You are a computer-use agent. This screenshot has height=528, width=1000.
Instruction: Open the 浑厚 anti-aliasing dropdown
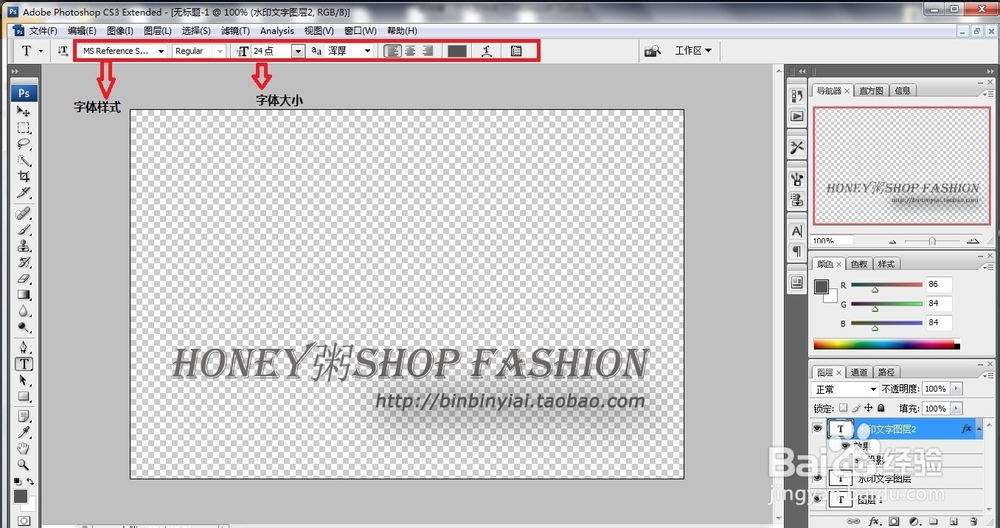tap(367, 51)
